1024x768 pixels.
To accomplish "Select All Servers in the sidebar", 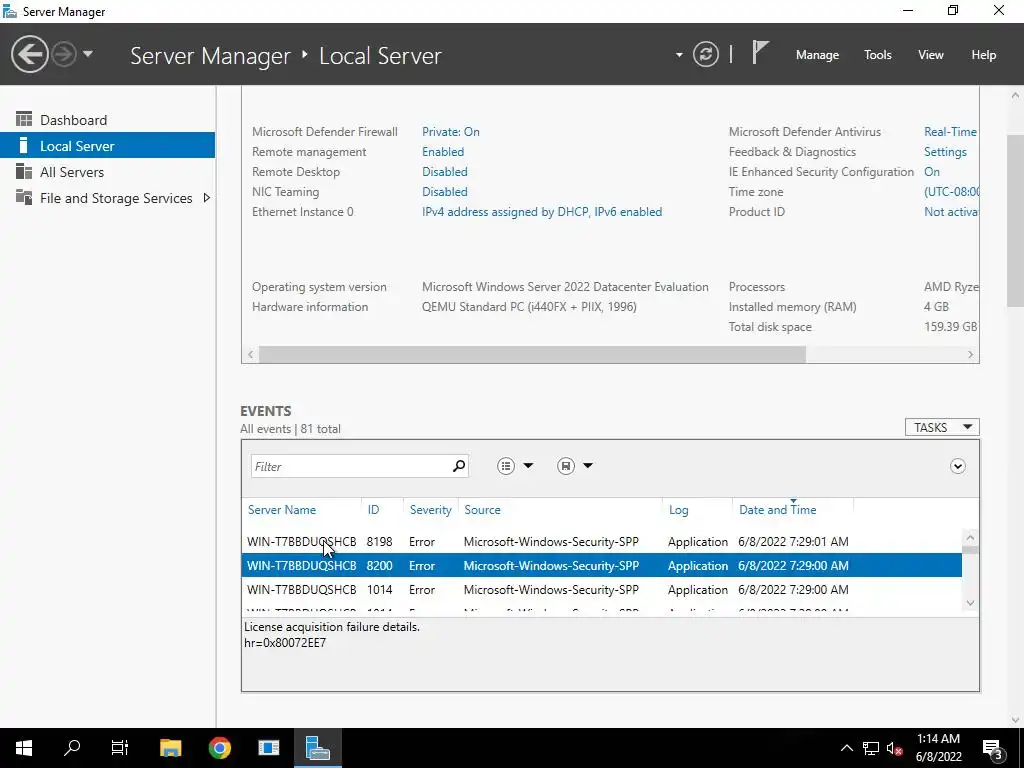I will pyautogui.click(x=107, y=172).
